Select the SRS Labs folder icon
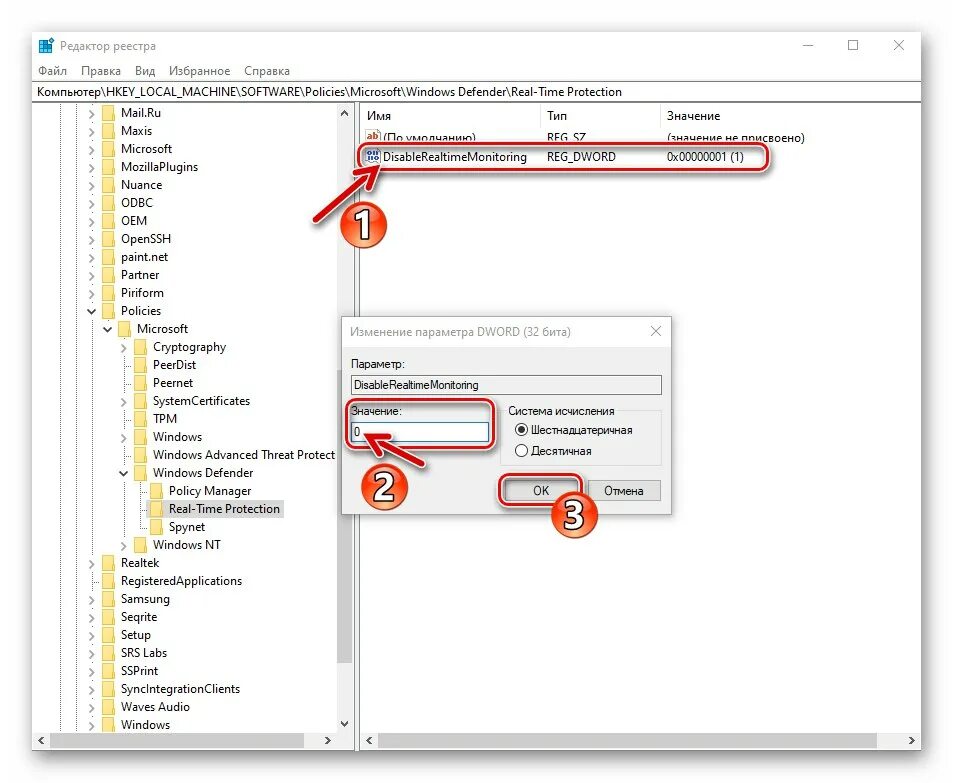The width and height of the screenshot is (953, 783). pos(108,653)
